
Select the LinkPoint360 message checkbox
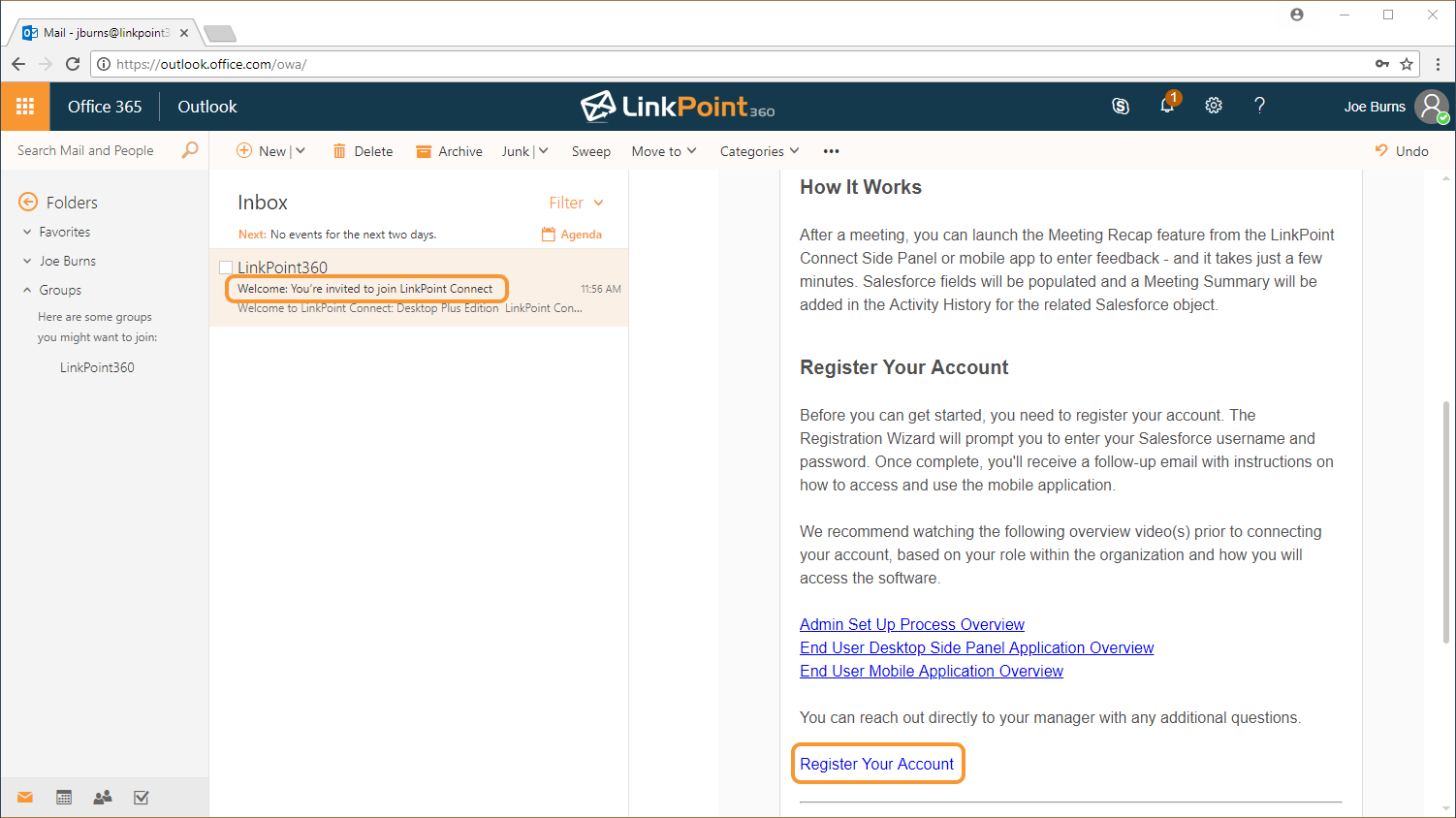pyautogui.click(x=226, y=267)
